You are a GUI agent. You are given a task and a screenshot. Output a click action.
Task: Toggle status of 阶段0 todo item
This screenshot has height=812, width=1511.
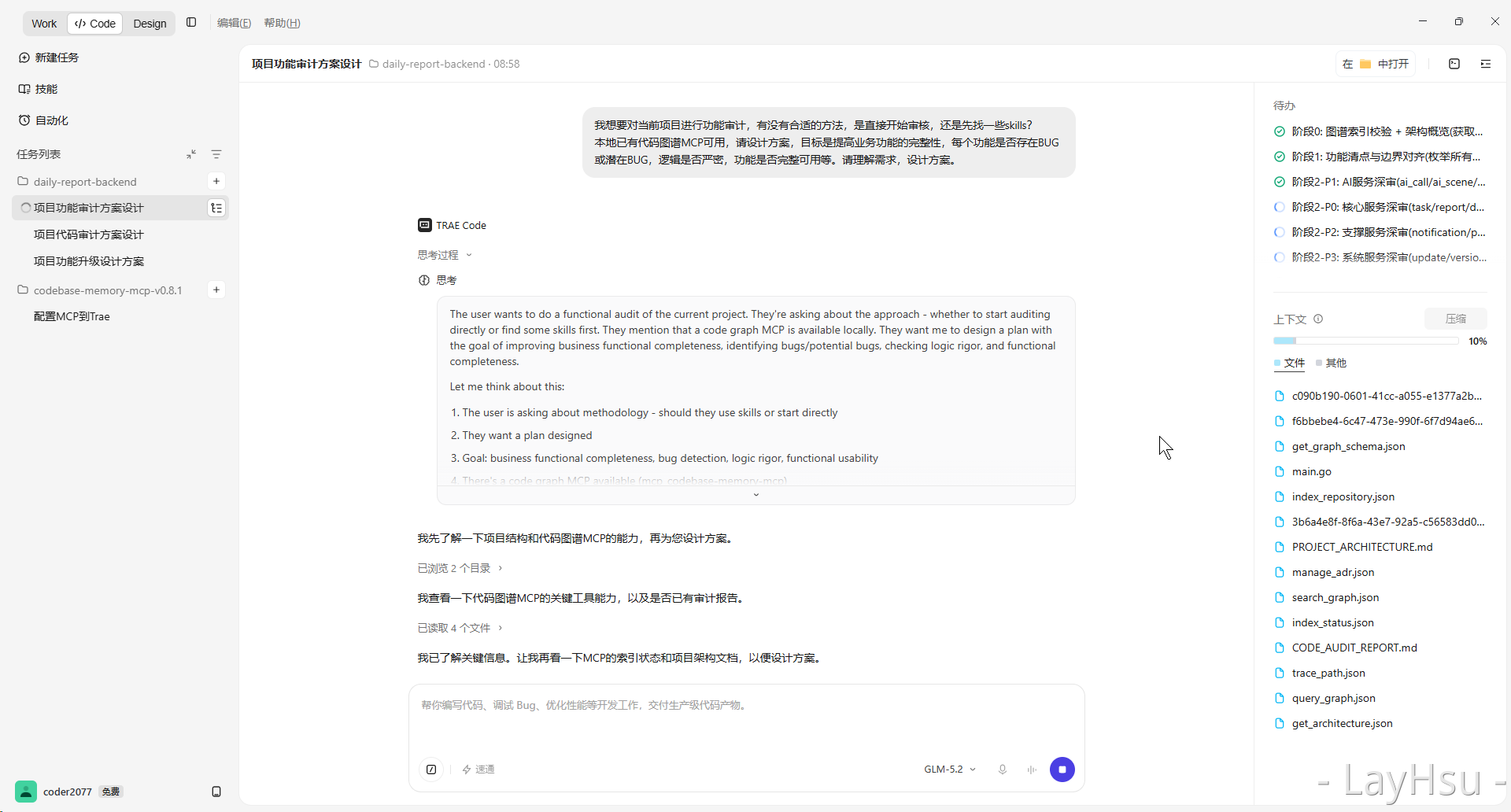tap(1280, 131)
